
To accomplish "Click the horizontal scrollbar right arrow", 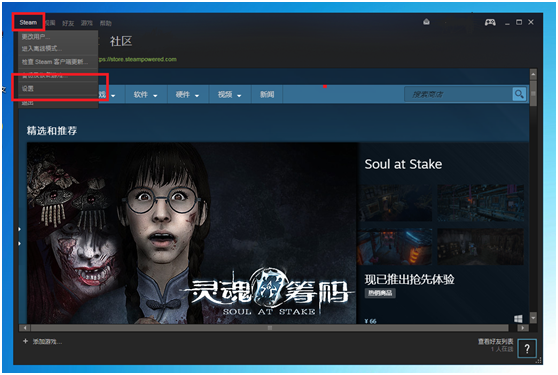I will coord(522,328).
